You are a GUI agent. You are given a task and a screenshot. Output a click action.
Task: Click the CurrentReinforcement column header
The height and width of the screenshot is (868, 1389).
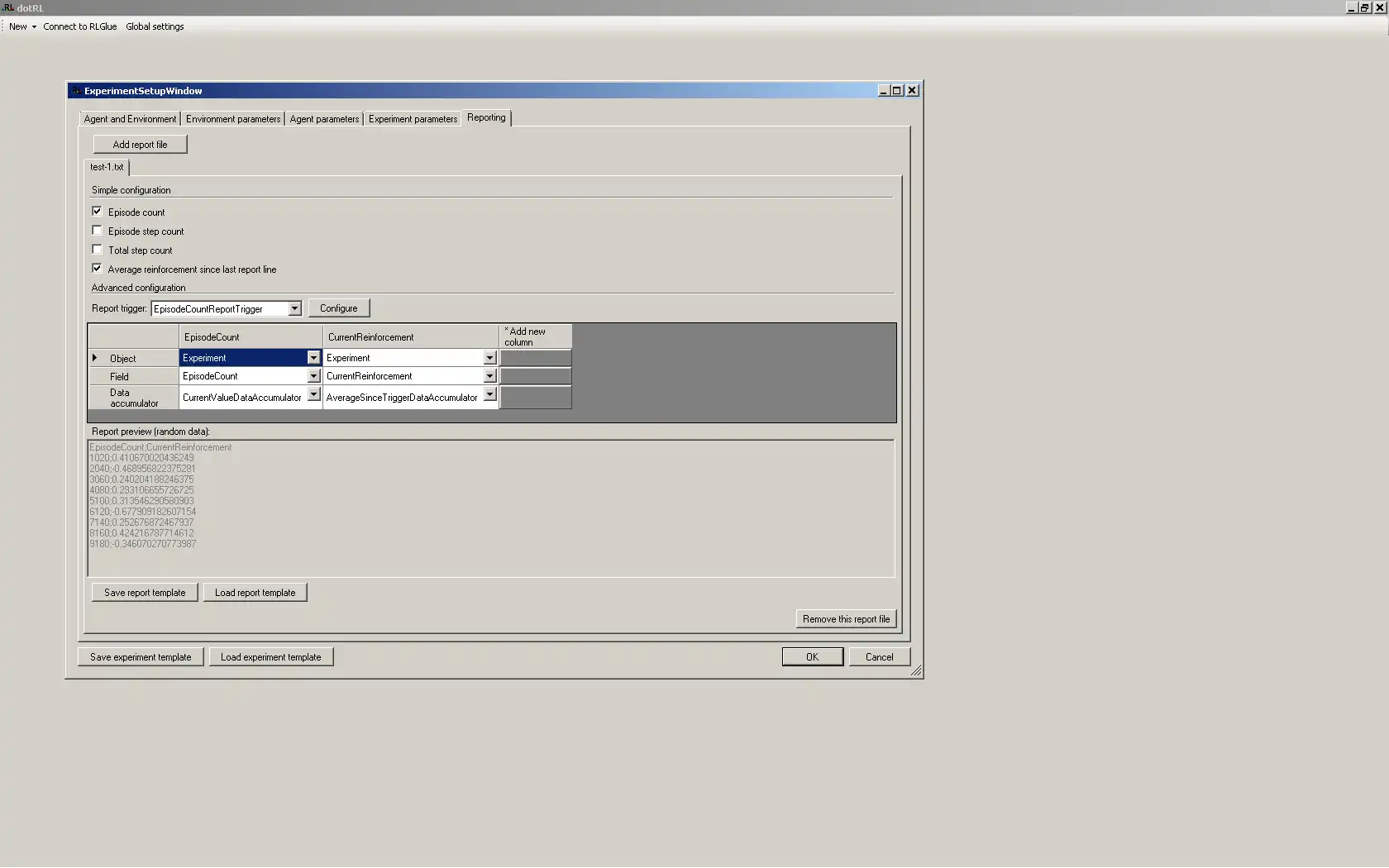click(410, 336)
